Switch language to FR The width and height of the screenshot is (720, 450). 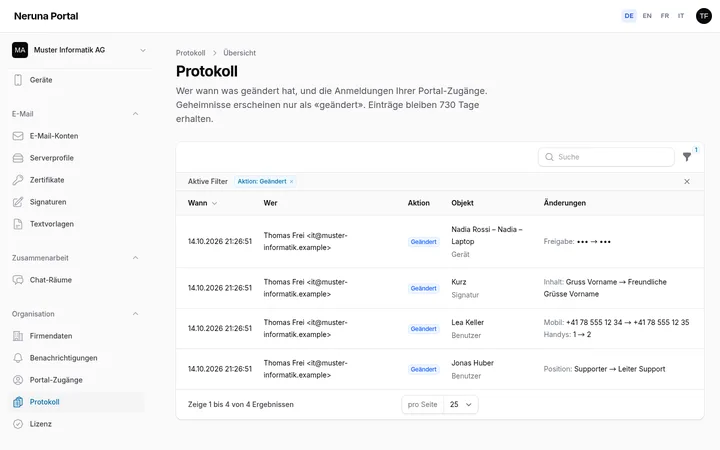click(x=665, y=16)
